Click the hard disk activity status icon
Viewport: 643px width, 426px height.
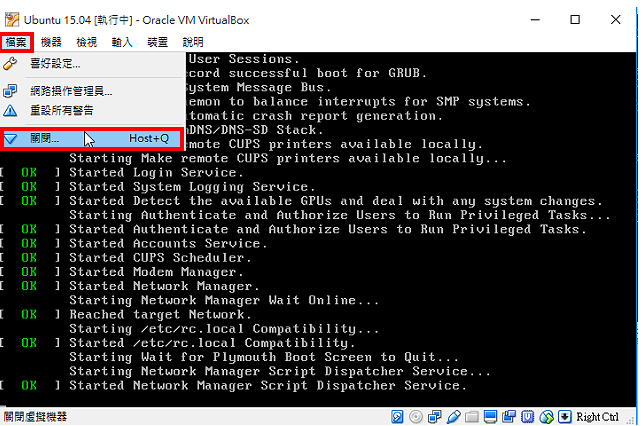pos(397,417)
